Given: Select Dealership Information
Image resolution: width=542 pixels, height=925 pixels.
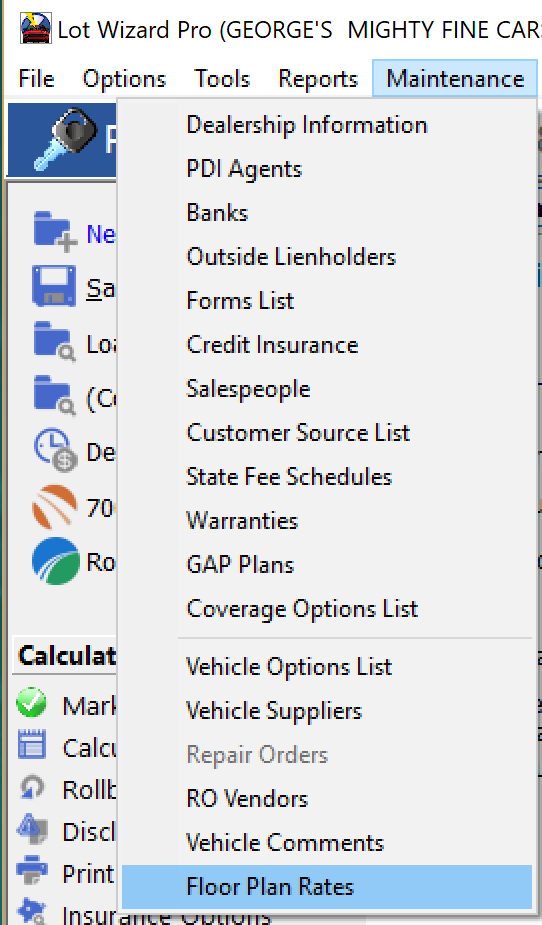Looking at the screenshot, I should pyautogui.click(x=327, y=125).
